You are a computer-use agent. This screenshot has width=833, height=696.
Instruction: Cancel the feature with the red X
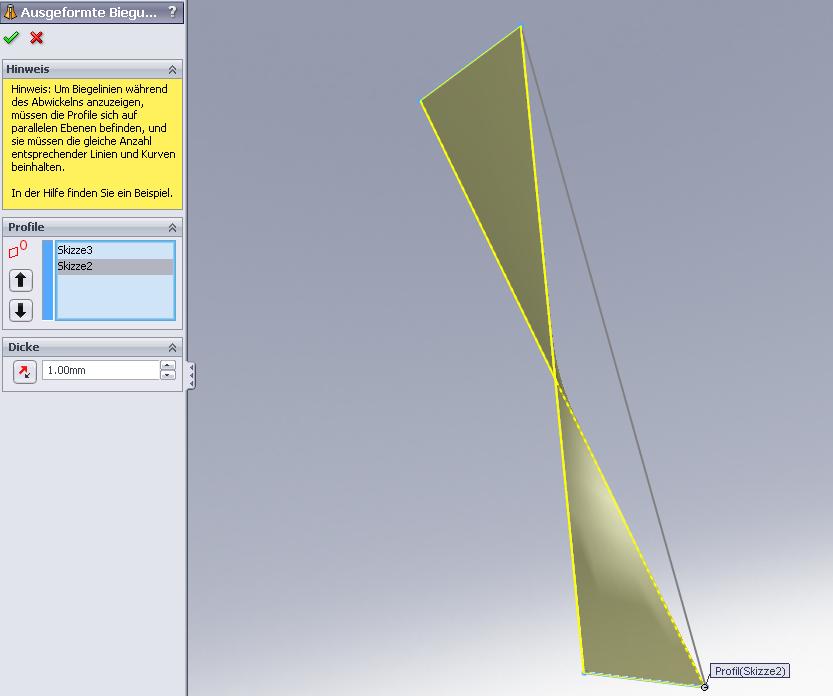coord(37,38)
